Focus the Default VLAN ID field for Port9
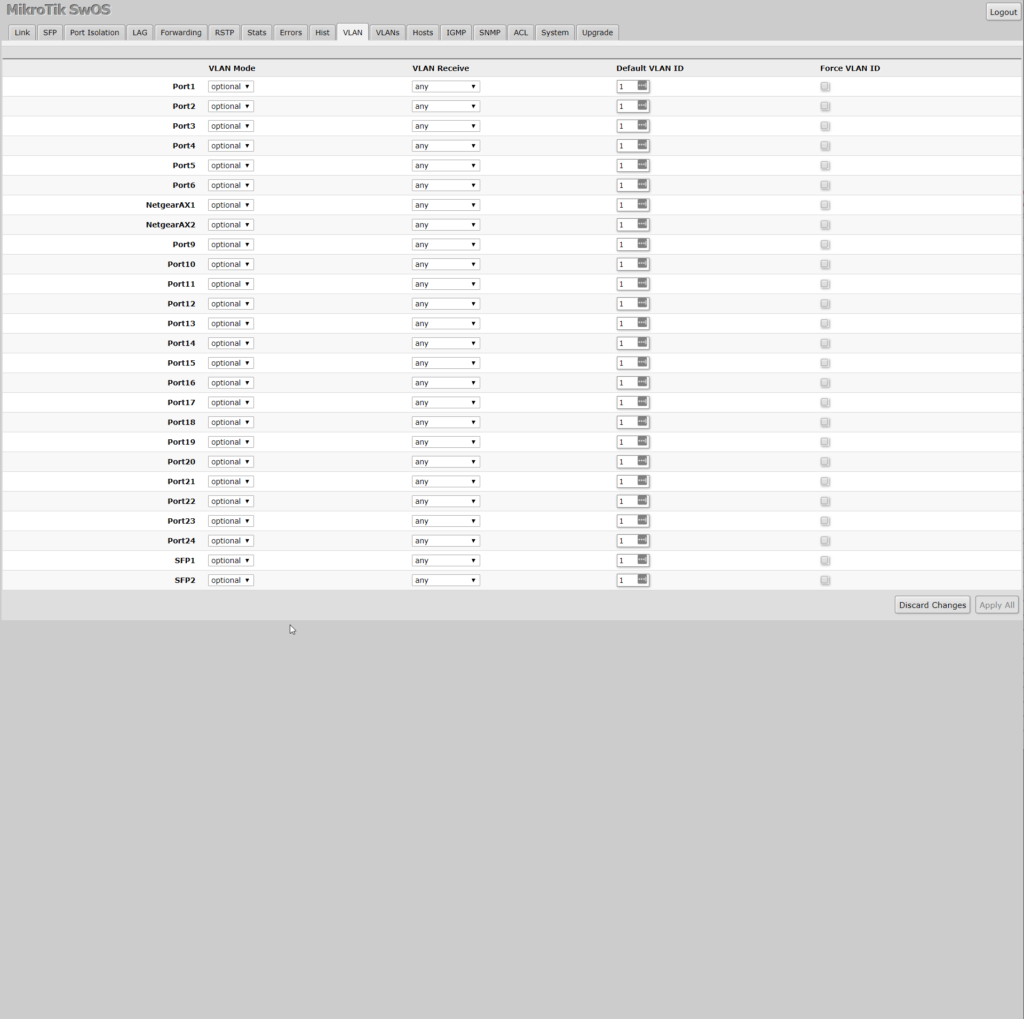The image size is (1024, 1019). [626, 245]
